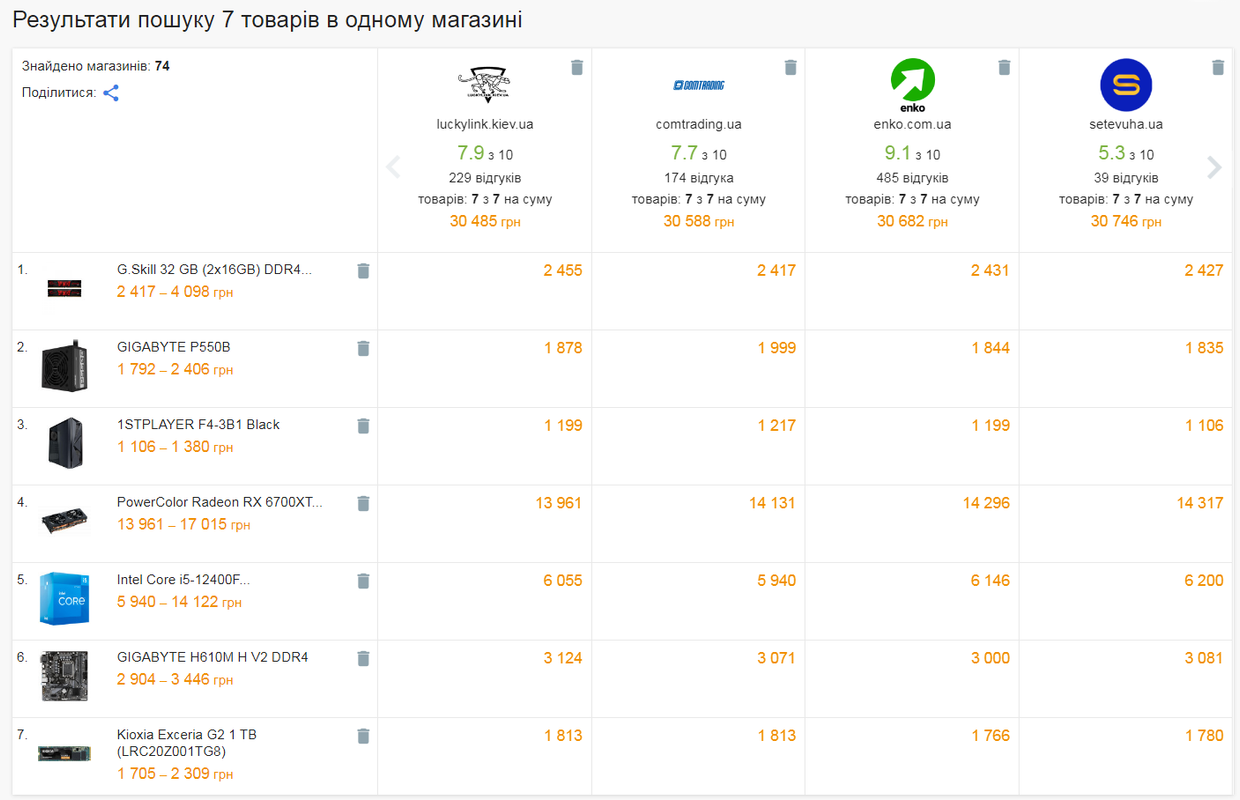Click setevuha rating 5.3 з 10
The width and height of the screenshot is (1240, 800).
(x=1126, y=153)
